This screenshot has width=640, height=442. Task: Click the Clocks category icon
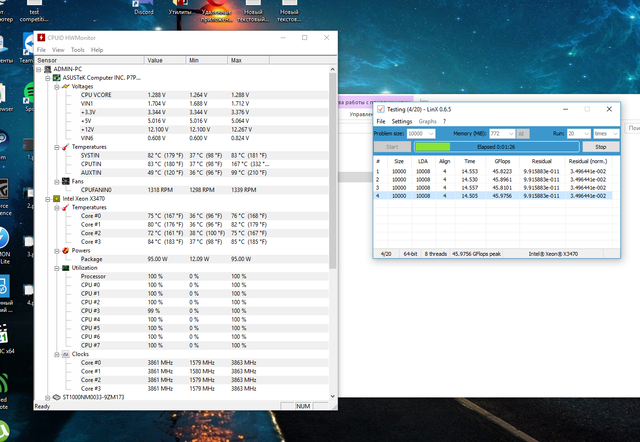66,354
